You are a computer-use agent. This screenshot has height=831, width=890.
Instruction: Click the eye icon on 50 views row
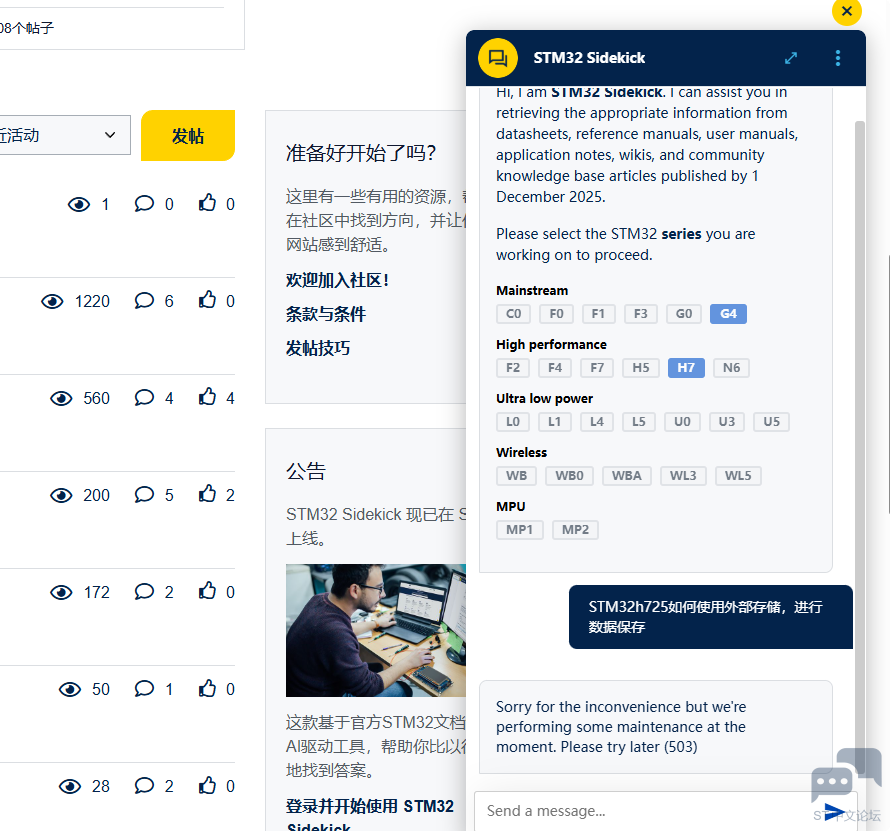(70, 690)
